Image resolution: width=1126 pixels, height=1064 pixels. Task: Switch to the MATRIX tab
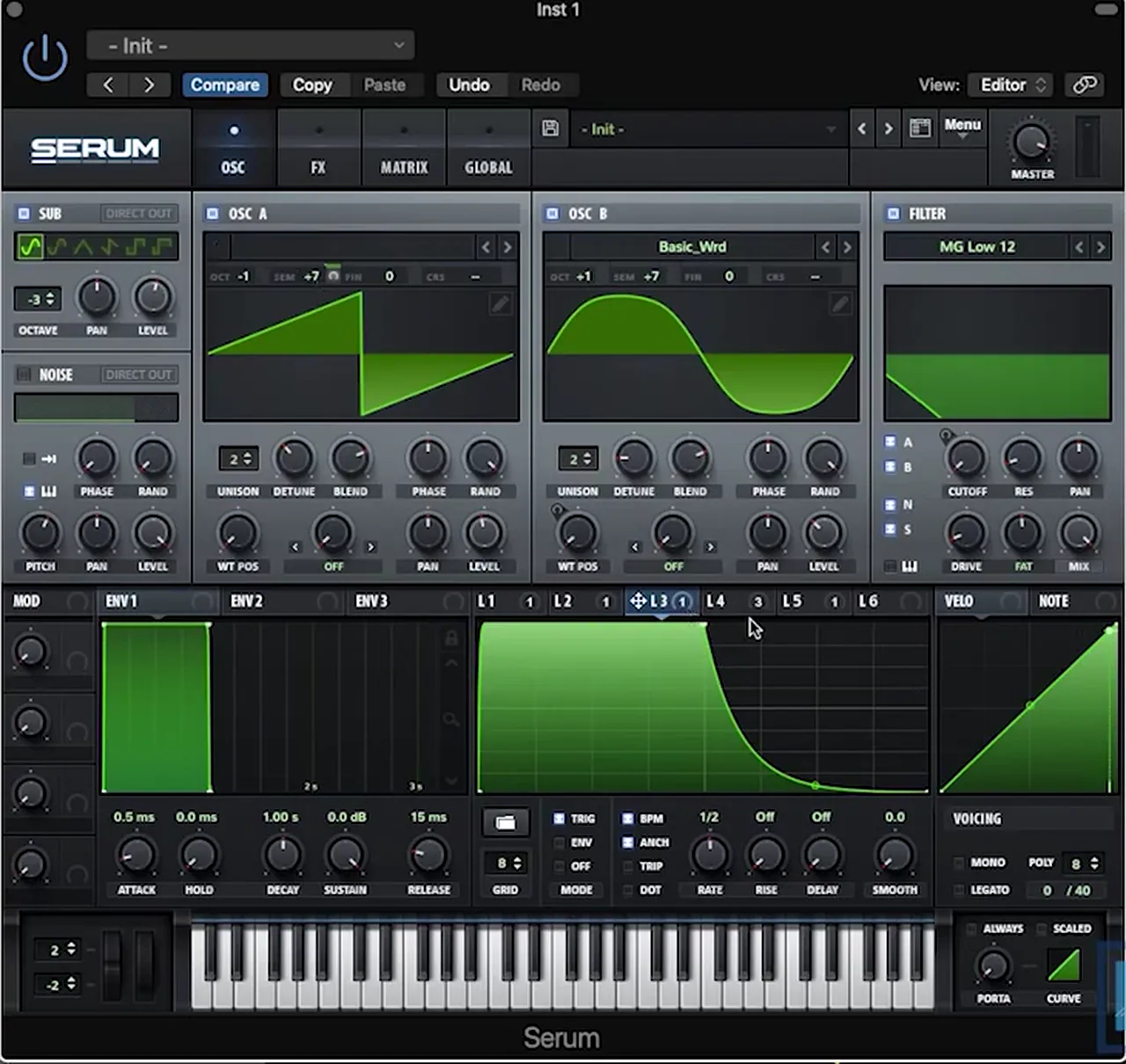click(404, 148)
